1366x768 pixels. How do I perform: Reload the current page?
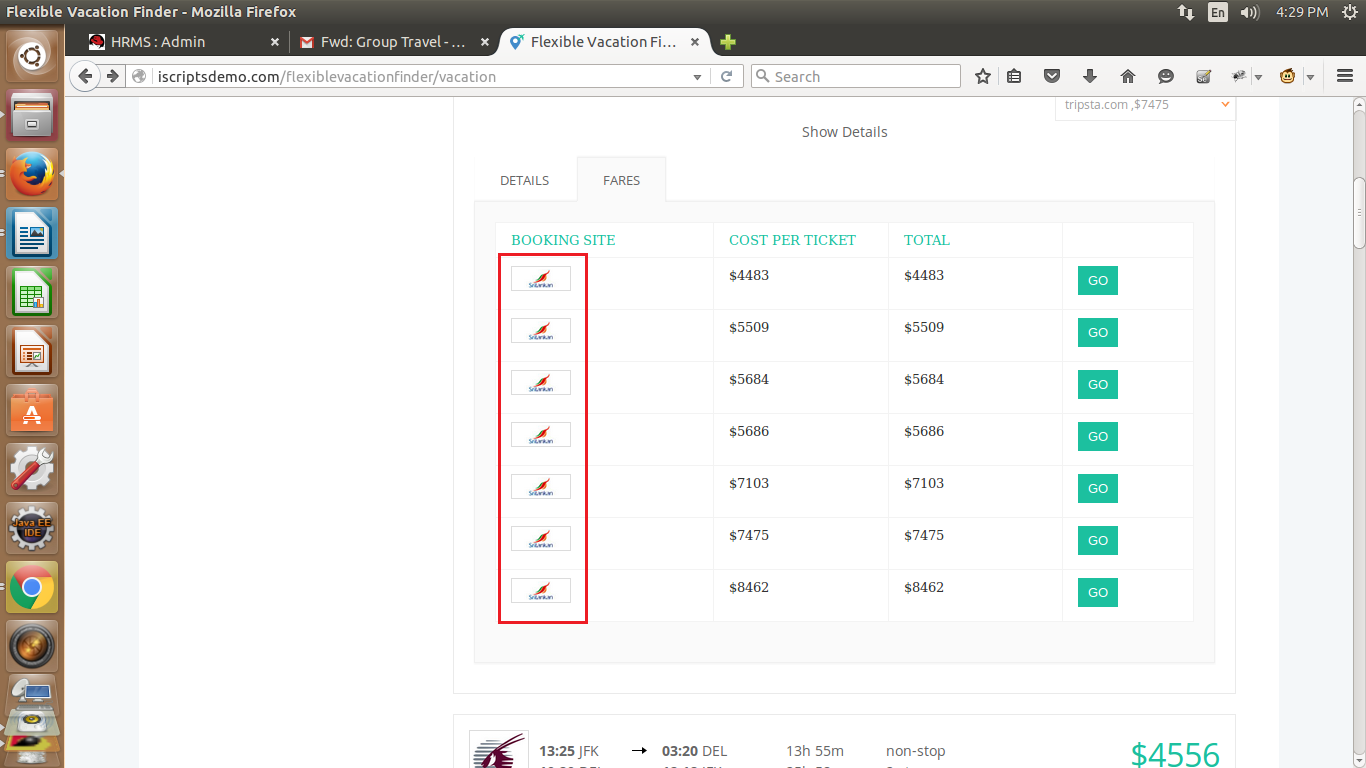727,77
